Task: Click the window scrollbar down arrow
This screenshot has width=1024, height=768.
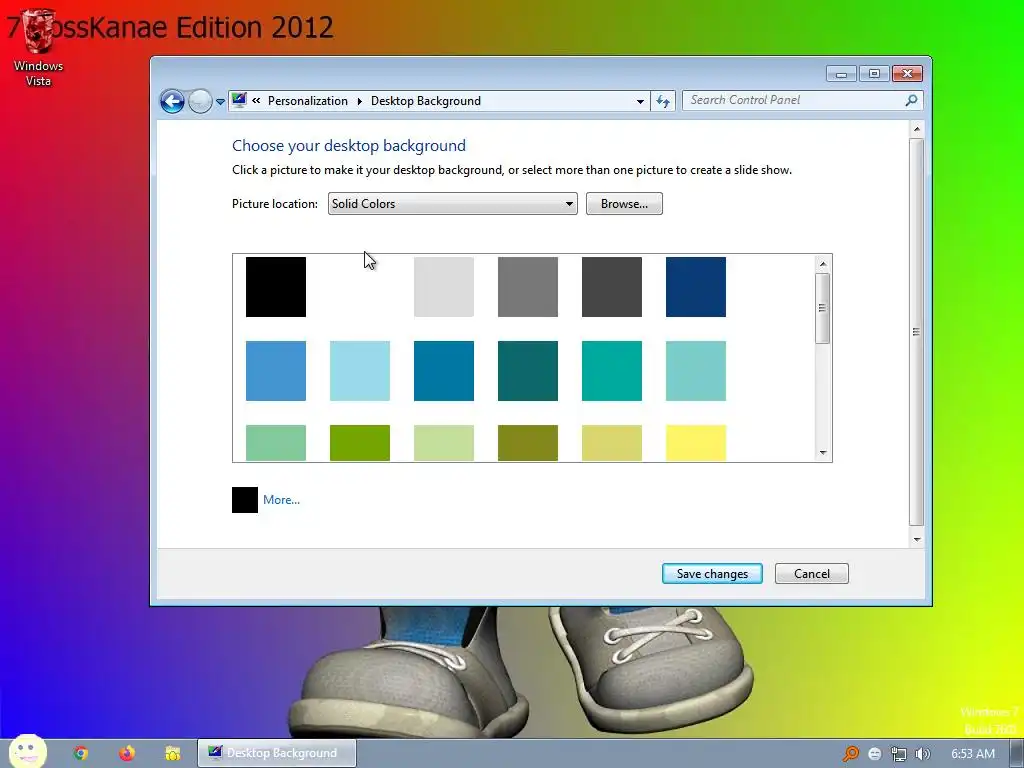Action: (917, 539)
